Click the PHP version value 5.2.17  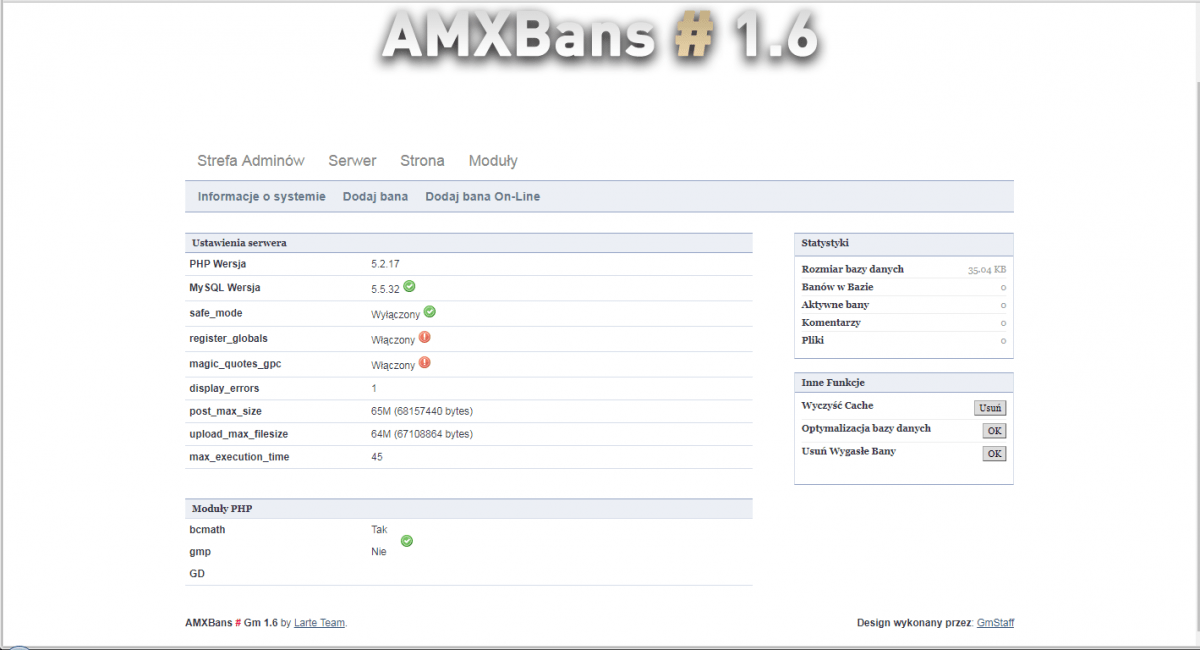385,264
